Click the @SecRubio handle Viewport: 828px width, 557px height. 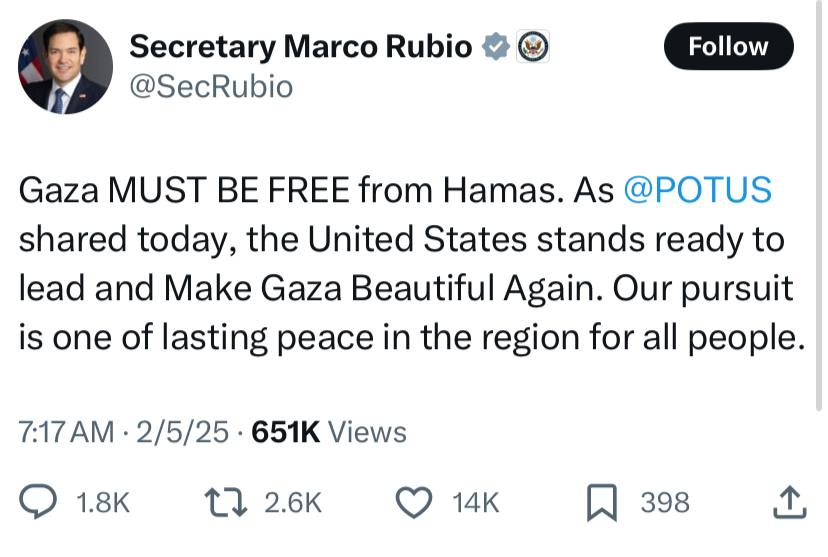[211, 87]
